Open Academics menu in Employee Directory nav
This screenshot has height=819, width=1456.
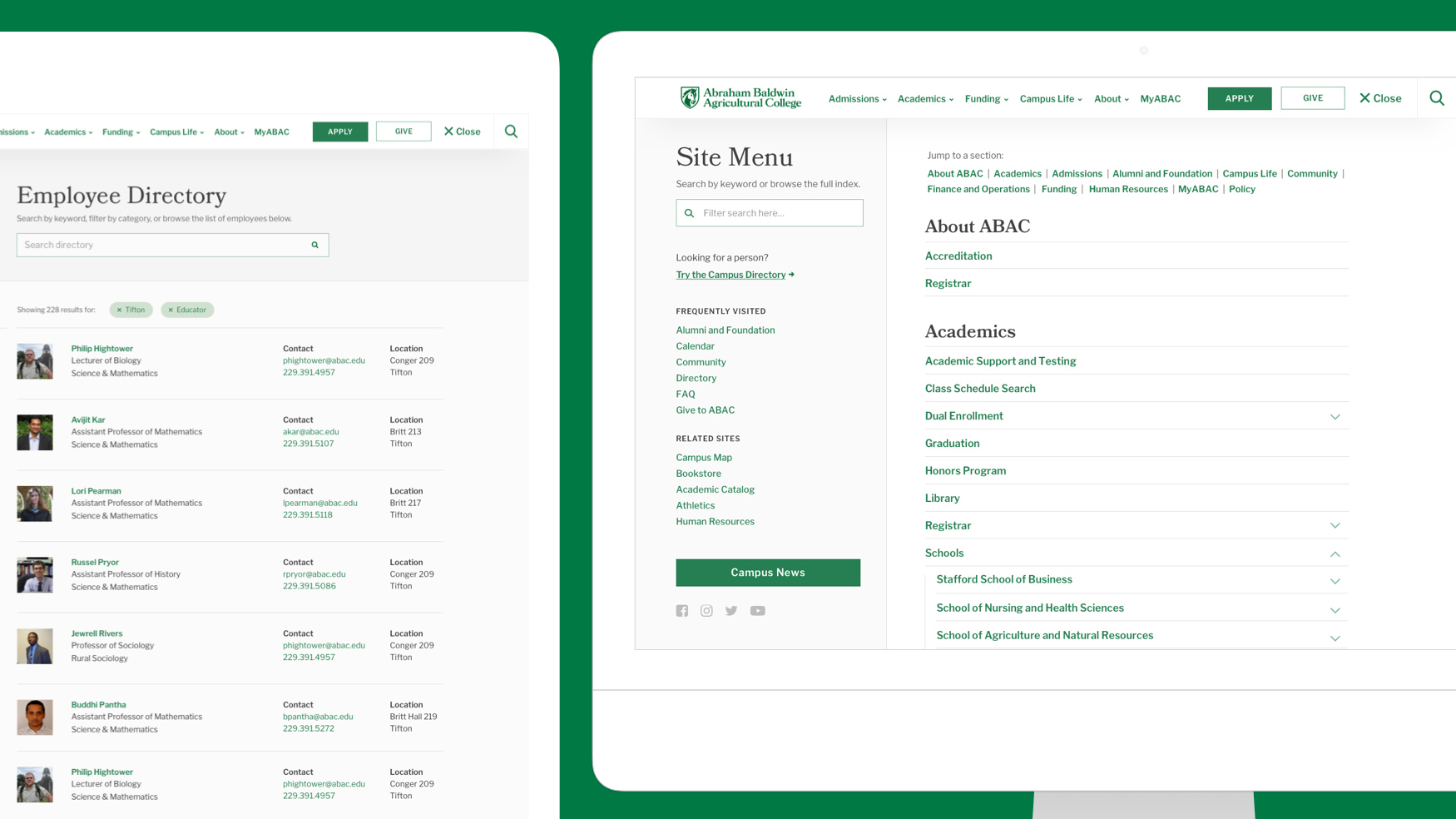(x=68, y=132)
